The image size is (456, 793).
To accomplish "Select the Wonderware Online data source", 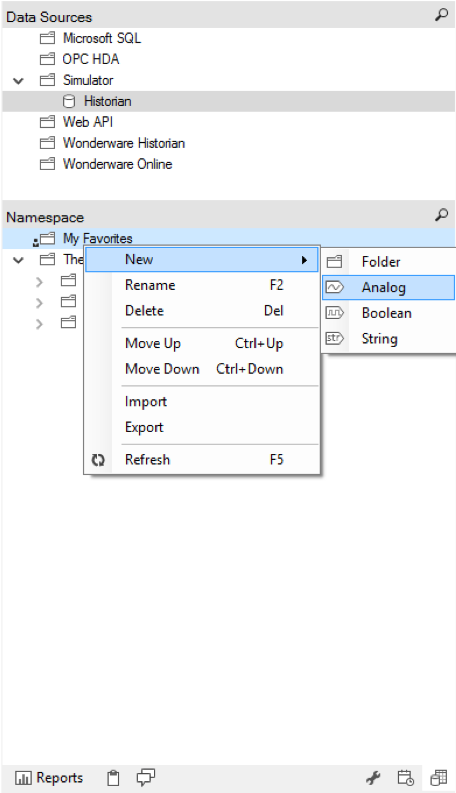I will click(x=117, y=164).
